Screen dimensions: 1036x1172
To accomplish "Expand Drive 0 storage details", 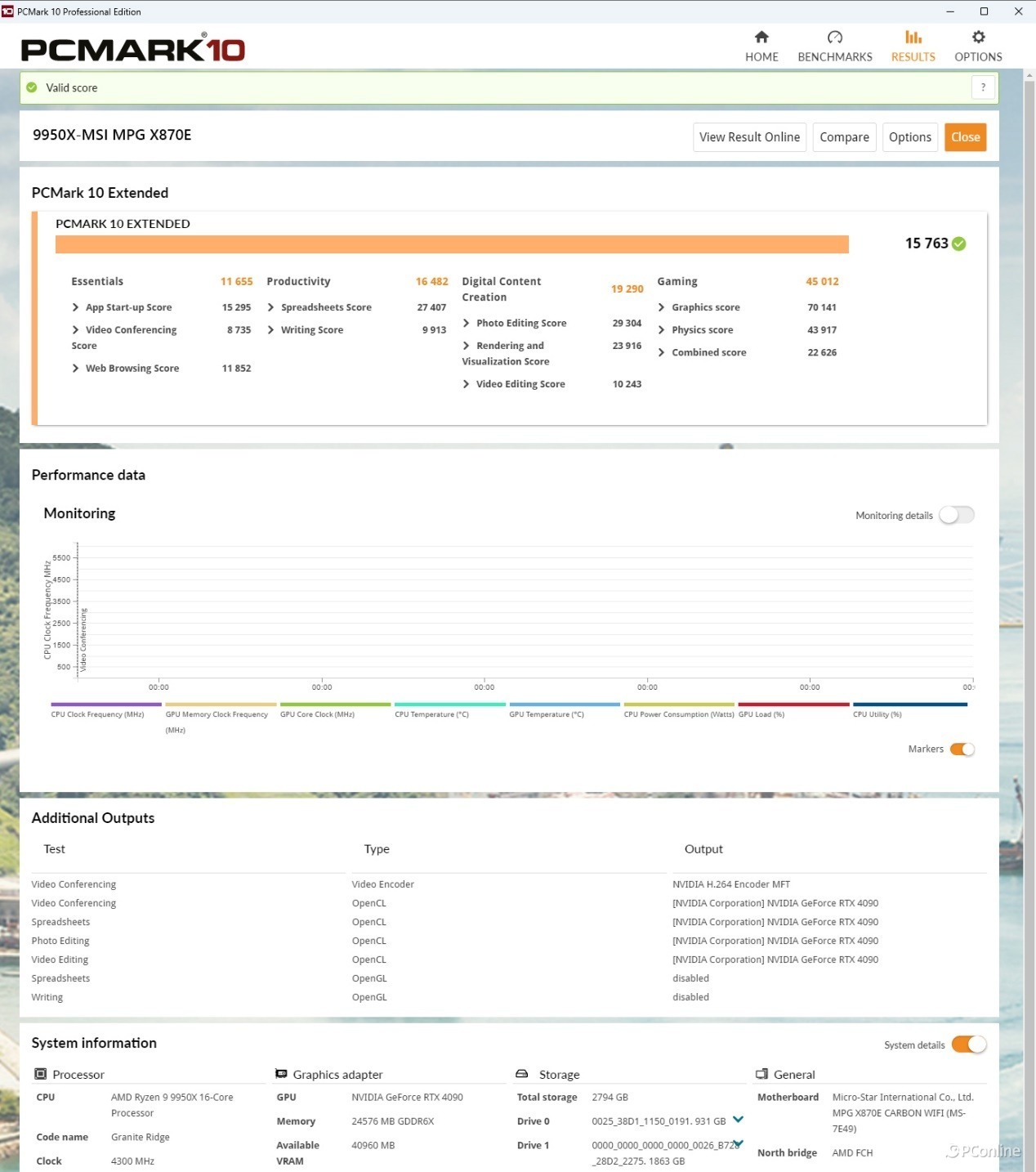I will pyautogui.click(x=738, y=1120).
